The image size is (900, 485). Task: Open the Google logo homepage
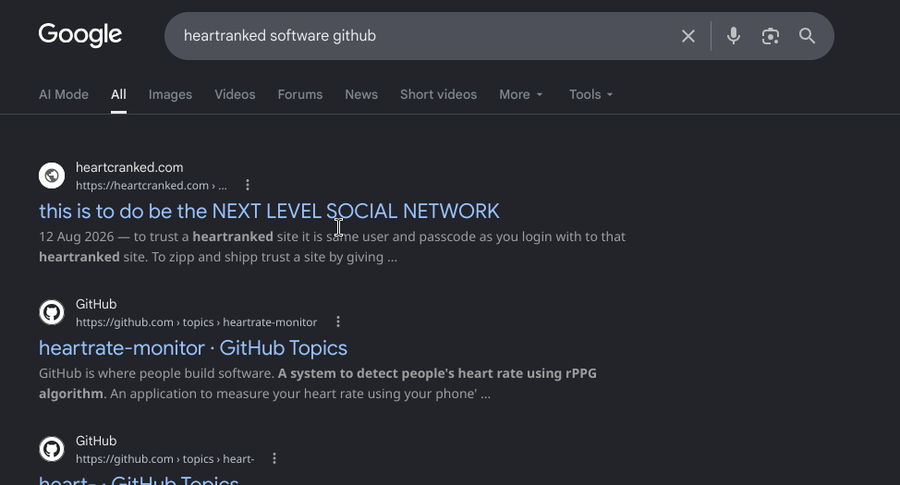(x=80, y=35)
